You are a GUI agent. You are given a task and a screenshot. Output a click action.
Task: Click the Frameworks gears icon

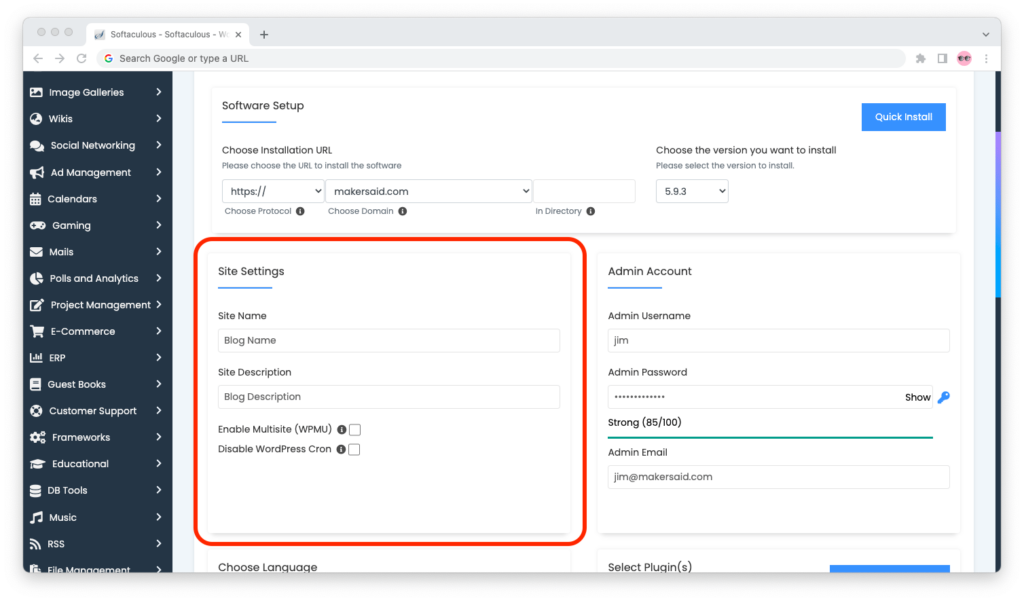point(38,438)
